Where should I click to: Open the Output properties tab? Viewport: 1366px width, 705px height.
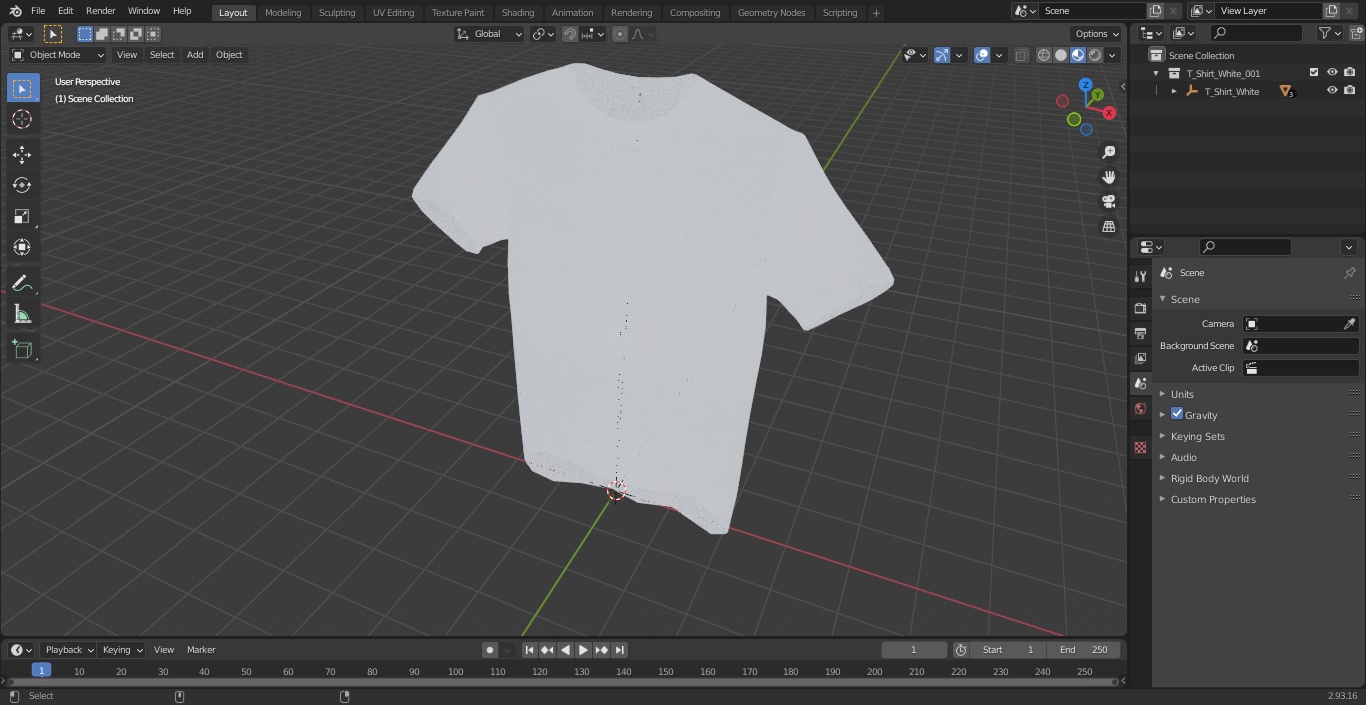point(1140,333)
